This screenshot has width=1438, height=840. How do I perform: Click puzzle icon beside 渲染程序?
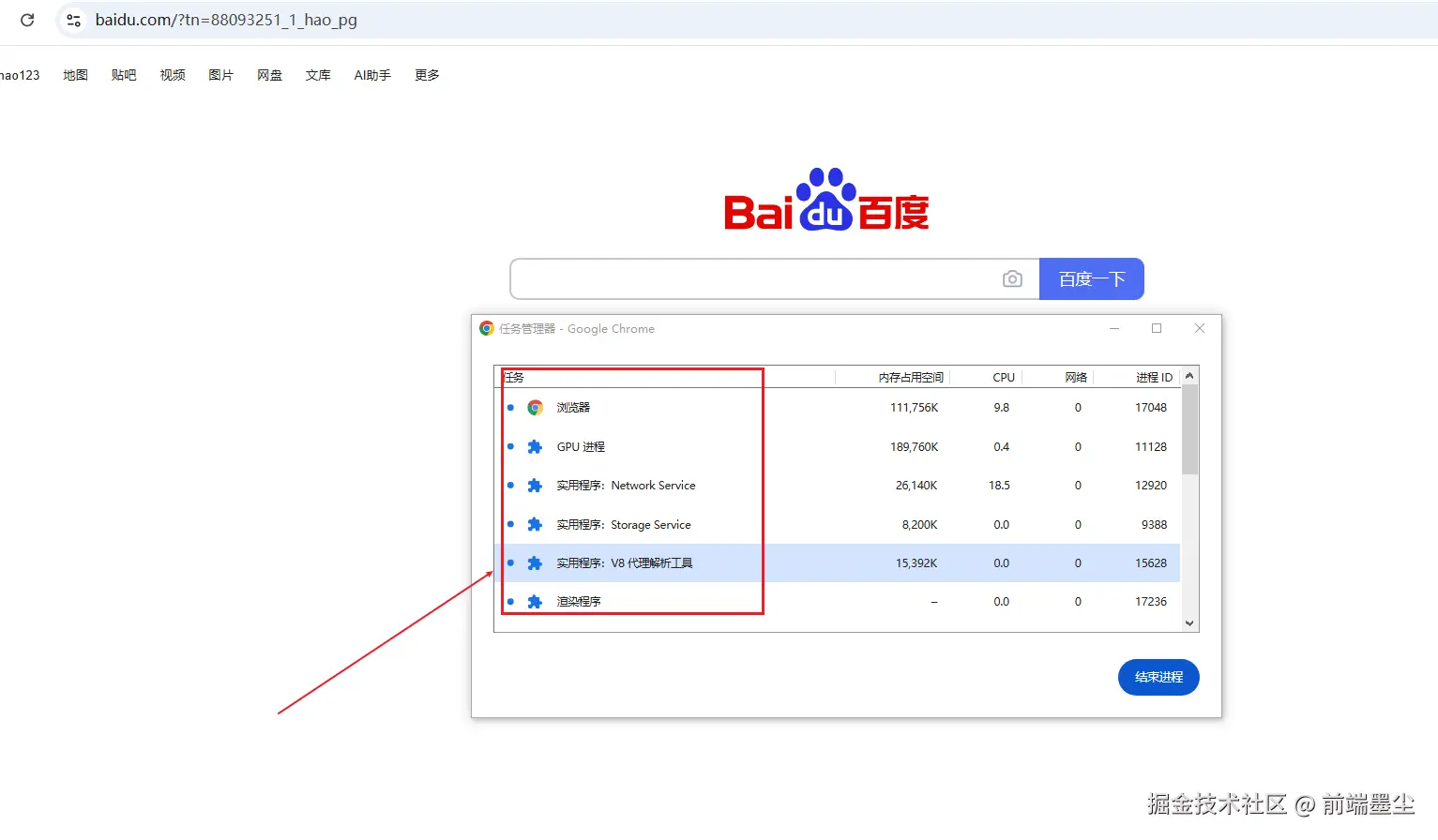535,602
